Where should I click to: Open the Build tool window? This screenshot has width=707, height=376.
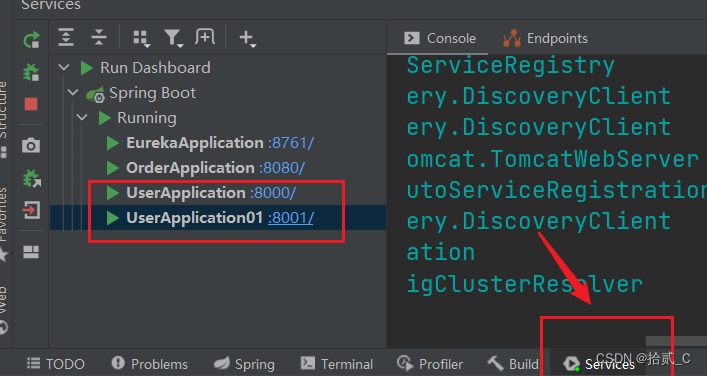click(x=513, y=364)
